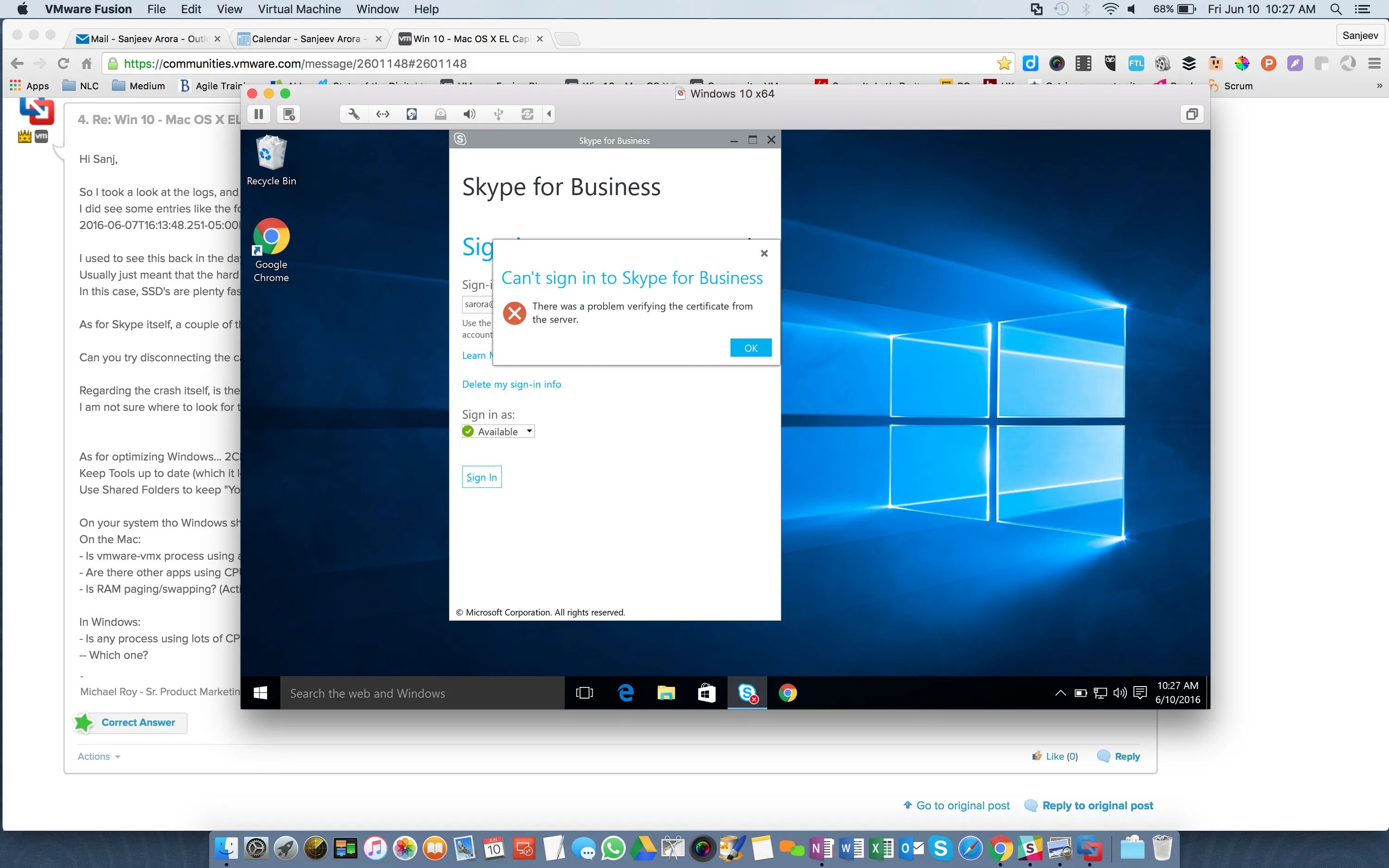
Task: Open the NLC bookmark folder
Action: pos(81,86)
